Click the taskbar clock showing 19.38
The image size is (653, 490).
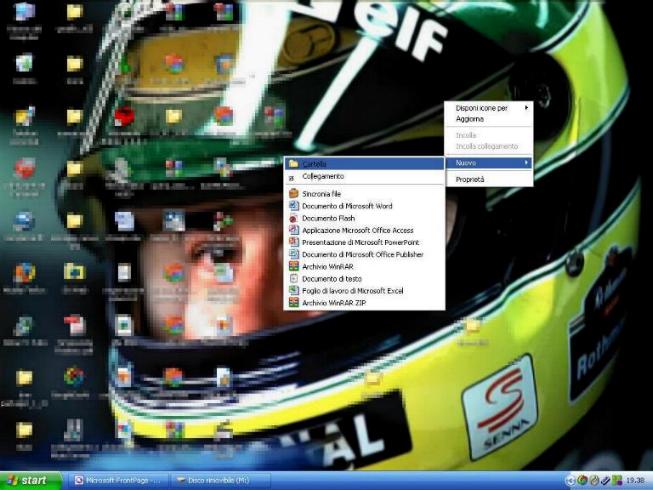pyautogui.click(x=635, y=481)
